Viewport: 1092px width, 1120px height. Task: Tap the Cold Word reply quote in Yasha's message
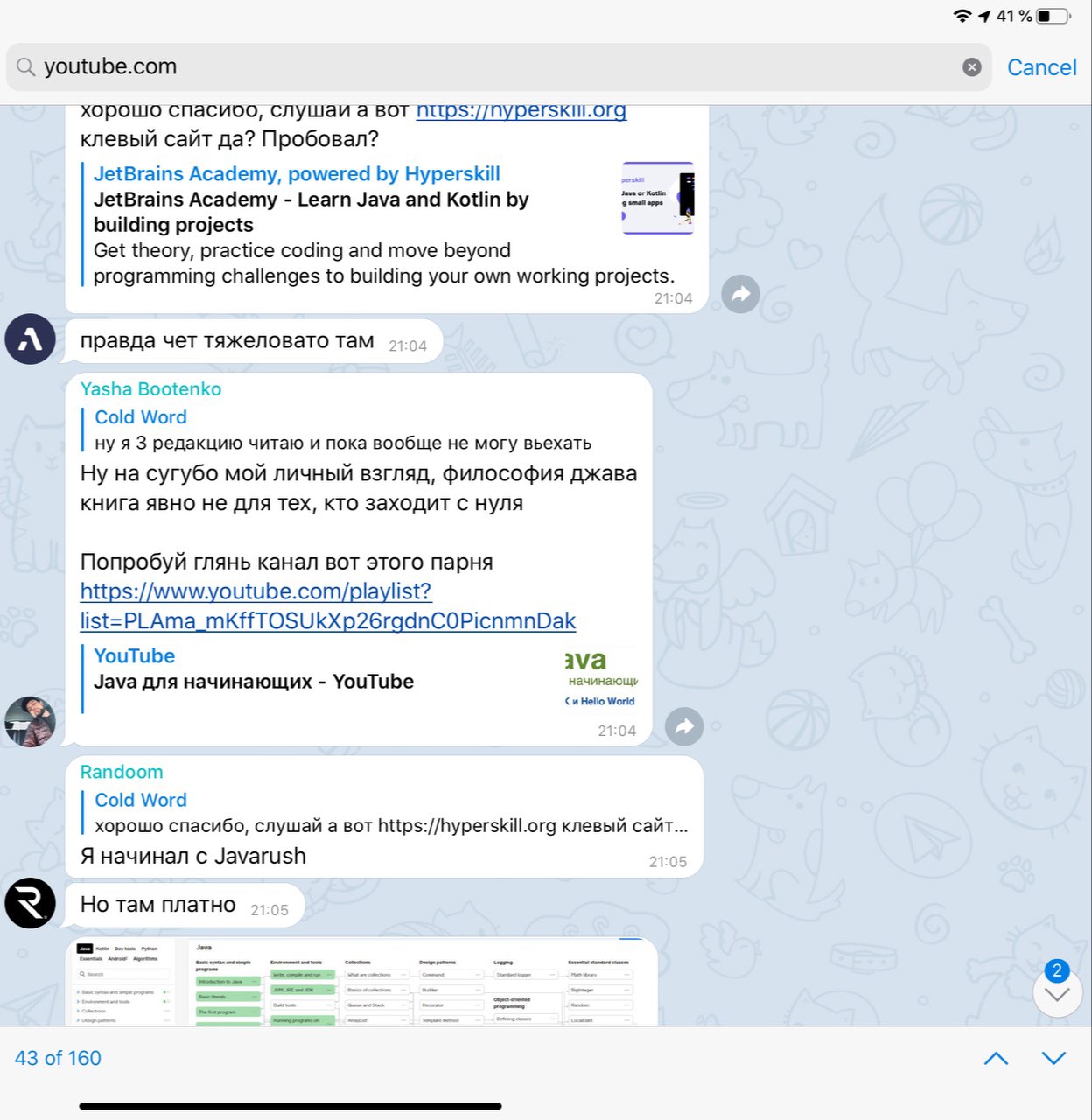343,430
